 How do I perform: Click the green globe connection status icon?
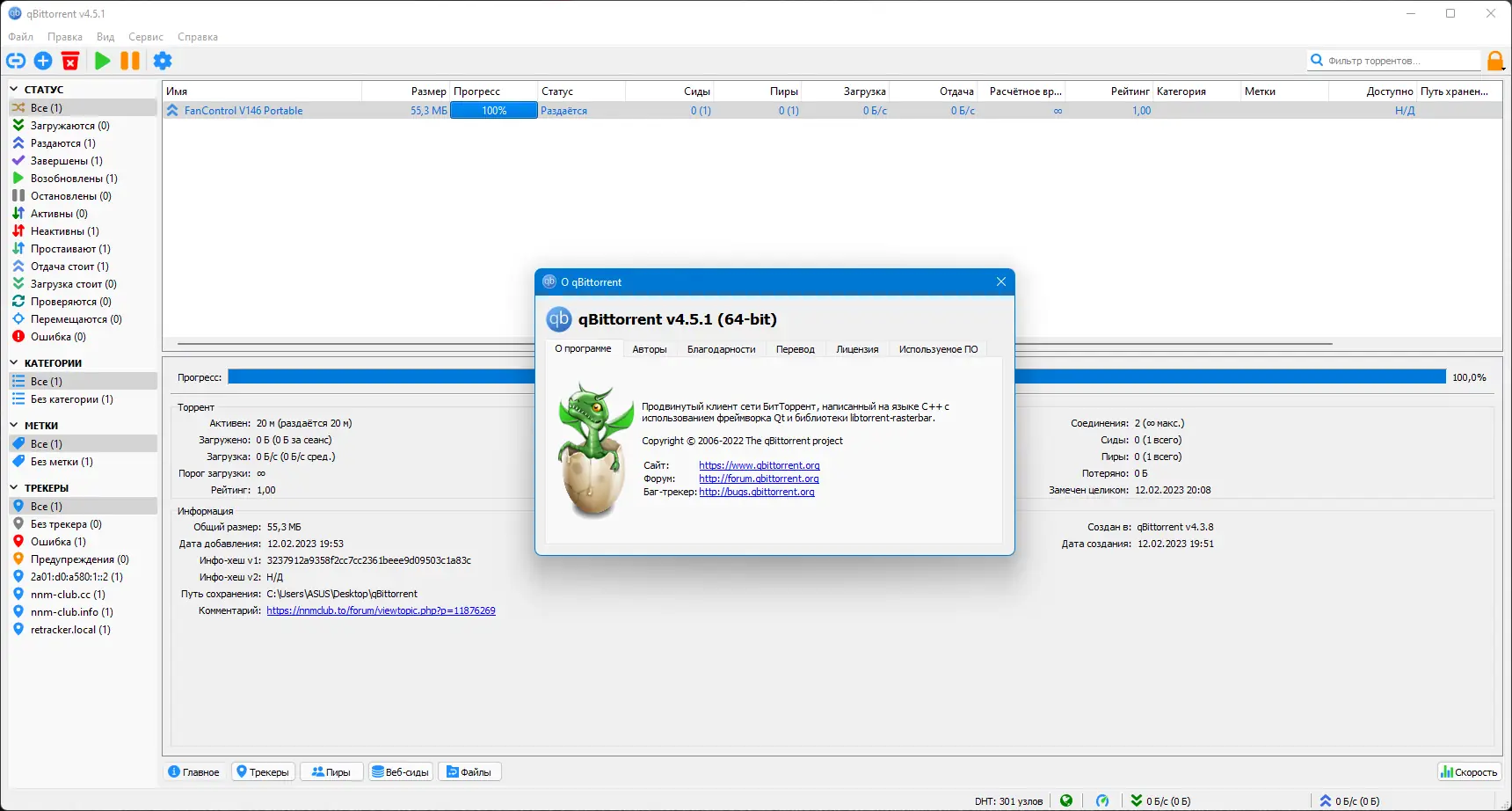(x=1066, y=800)
